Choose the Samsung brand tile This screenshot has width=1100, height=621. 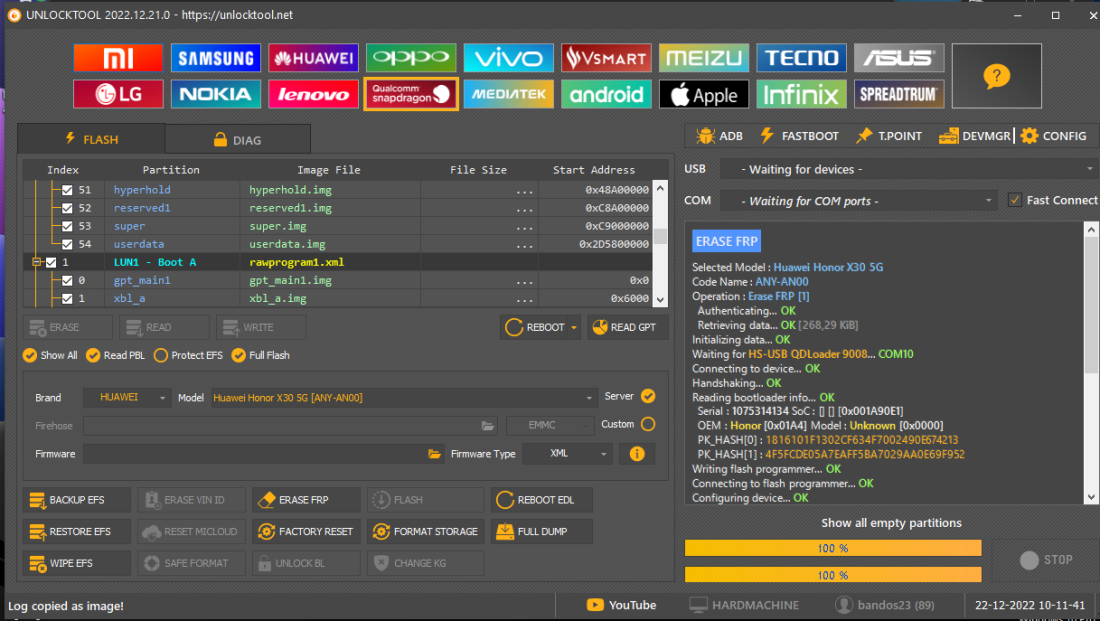coord(215,58)
